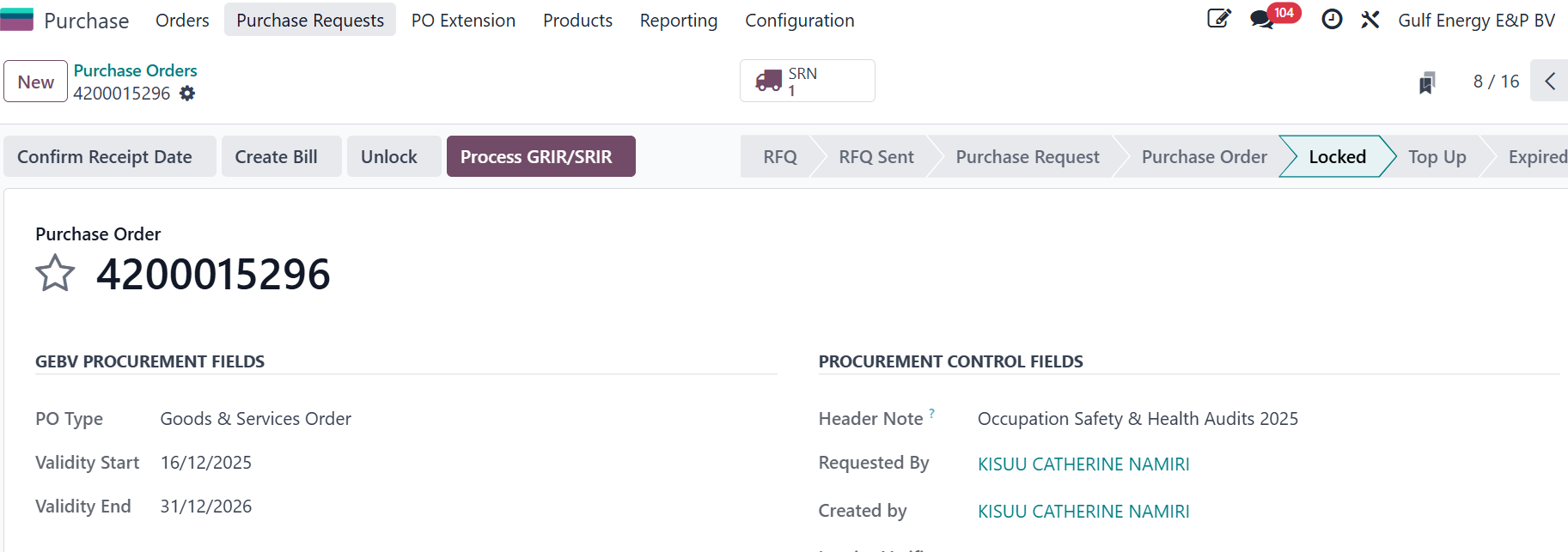Click the gear icon next to 4200015296
Viewport: 1568px width, 552px height.
coord(187,94)
